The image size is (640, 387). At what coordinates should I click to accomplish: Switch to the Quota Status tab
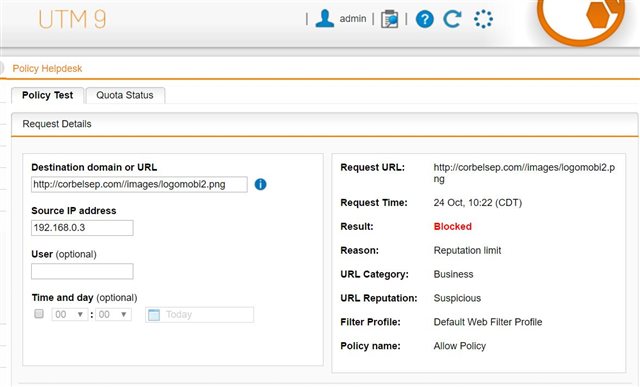click(125, 95)
